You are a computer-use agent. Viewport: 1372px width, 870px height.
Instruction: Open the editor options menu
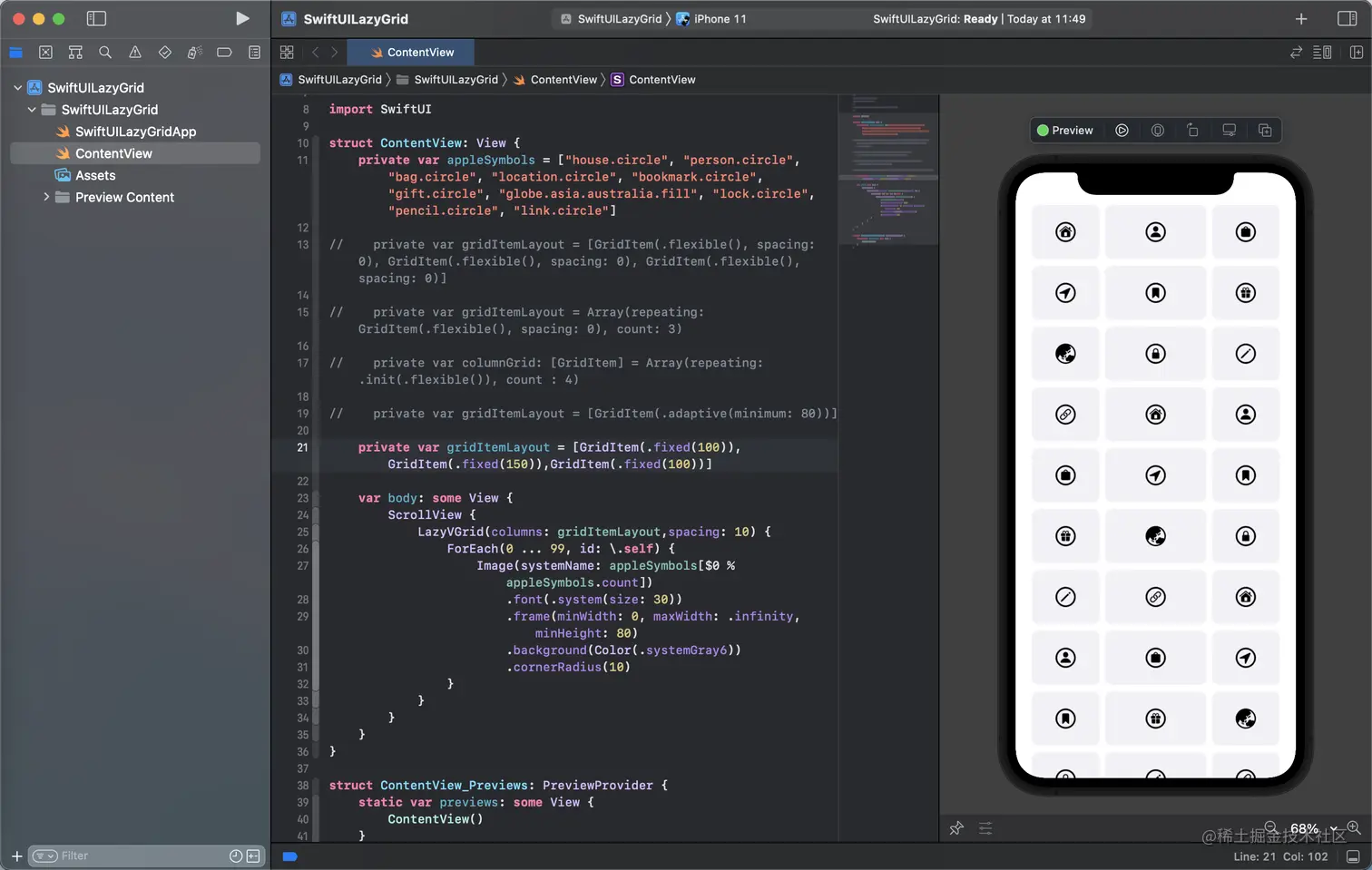1323,53
